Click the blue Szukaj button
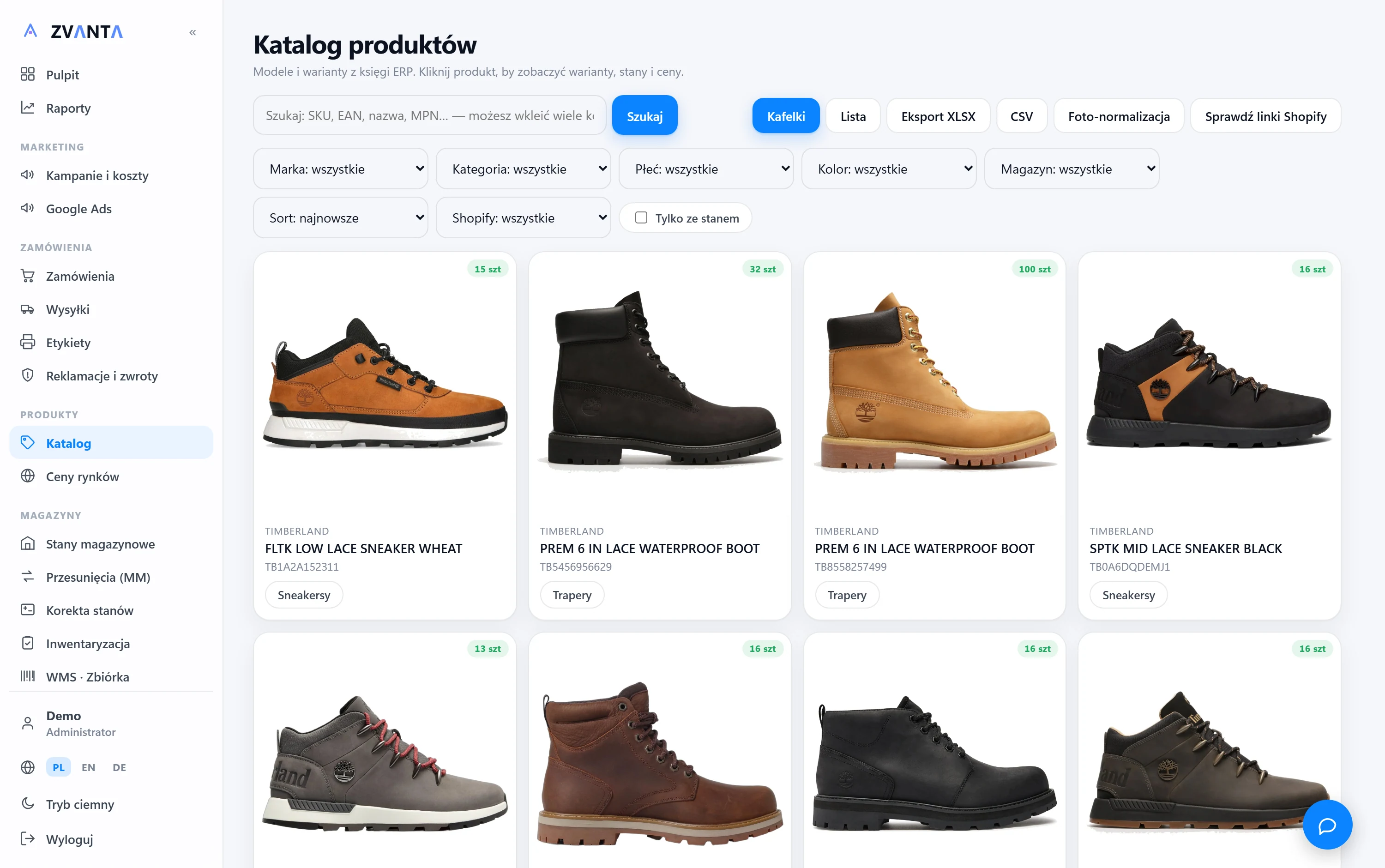 coord(644,115)
